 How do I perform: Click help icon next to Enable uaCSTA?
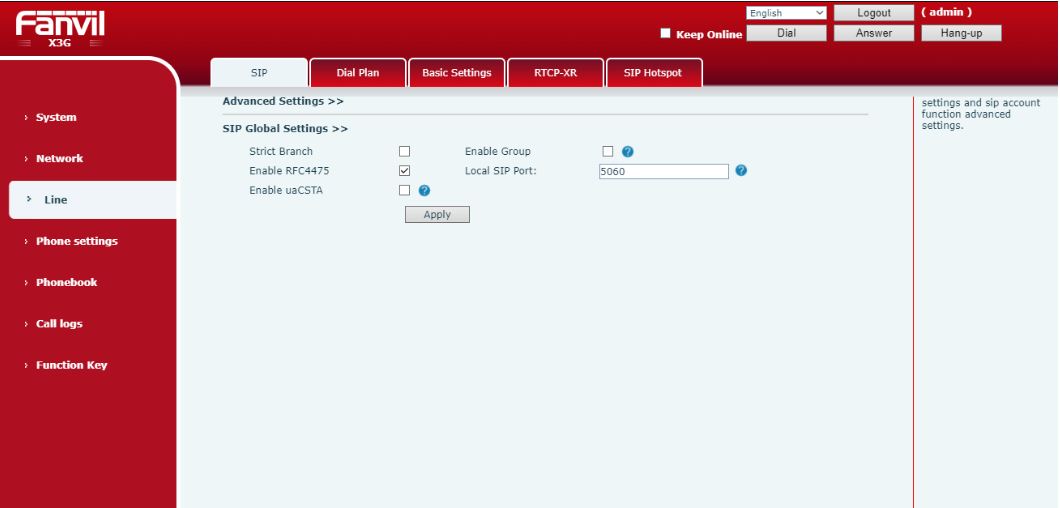(x=424, y=191)
